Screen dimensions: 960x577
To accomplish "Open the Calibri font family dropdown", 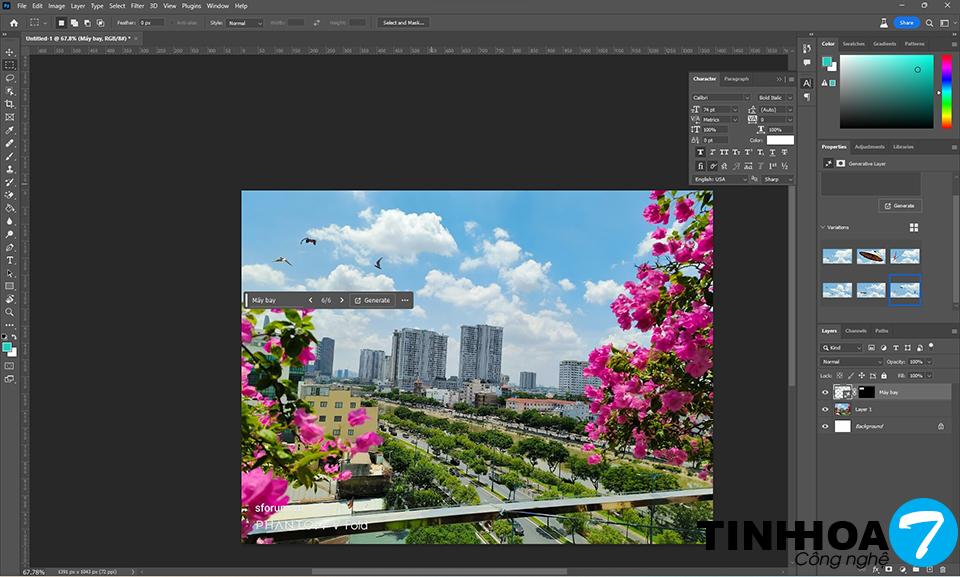I will tap(721, 97).
